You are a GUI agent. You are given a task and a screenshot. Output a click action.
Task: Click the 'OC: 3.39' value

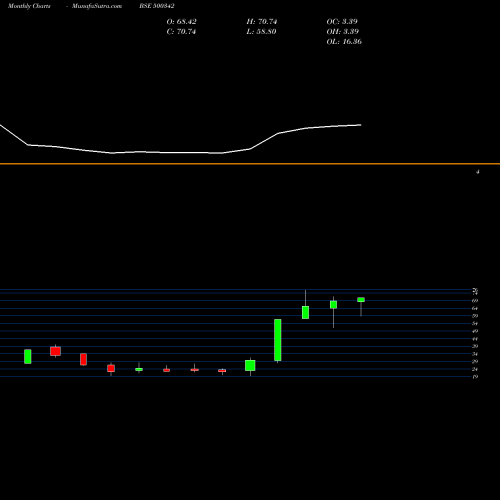coord(342,22)
